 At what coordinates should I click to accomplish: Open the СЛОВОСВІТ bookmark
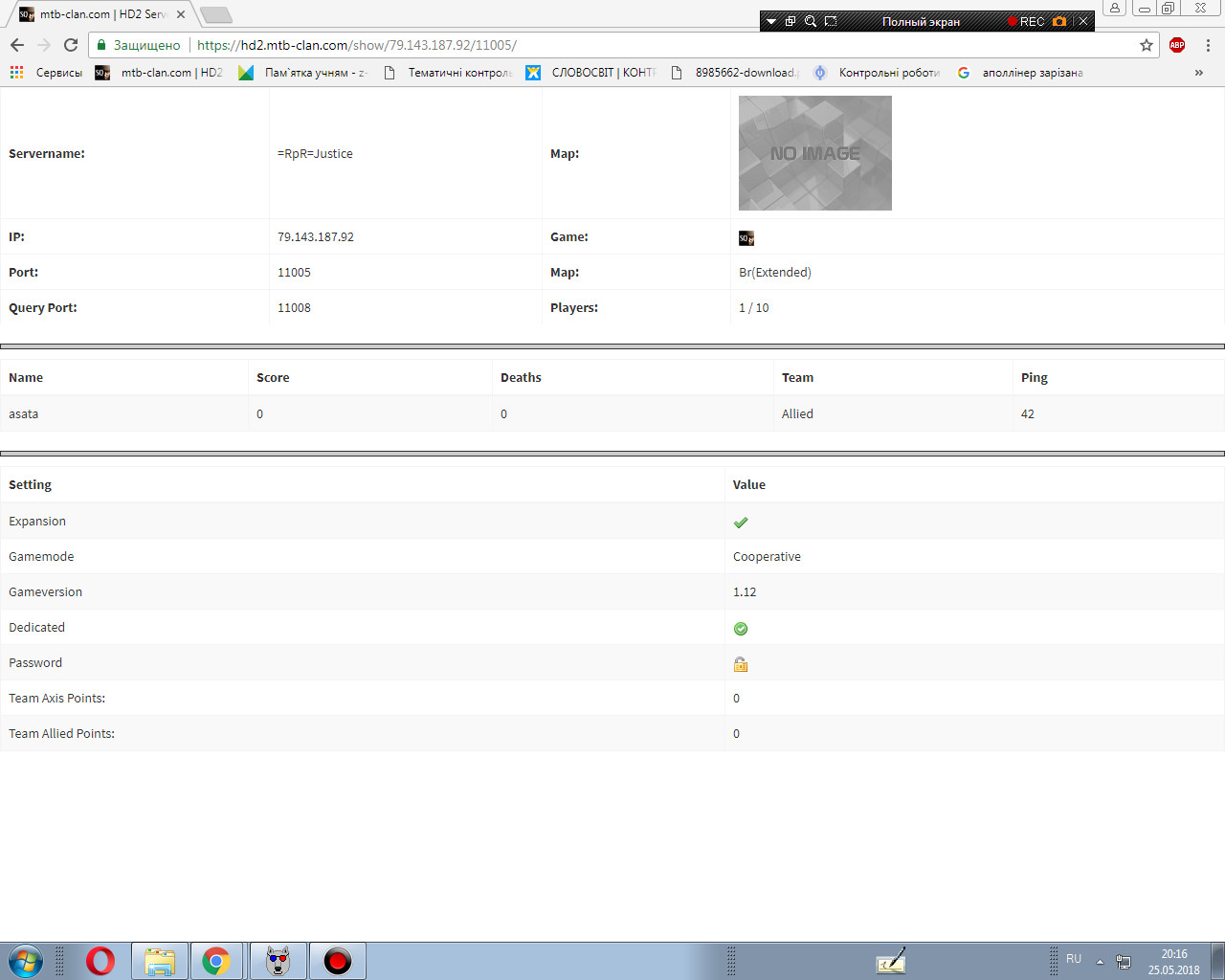[591, 73]
